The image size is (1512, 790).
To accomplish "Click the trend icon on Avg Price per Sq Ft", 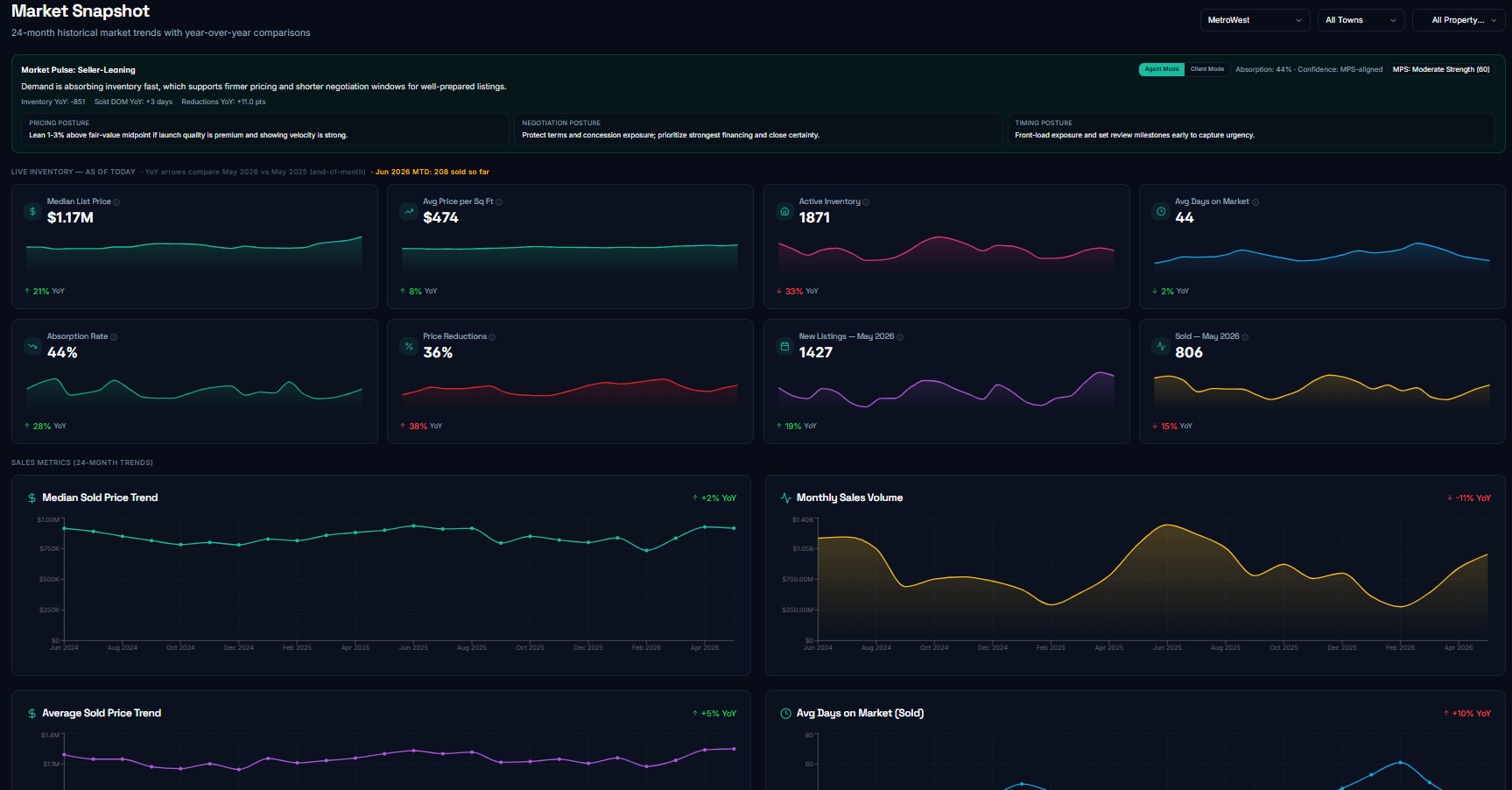I will pos(409,211).
